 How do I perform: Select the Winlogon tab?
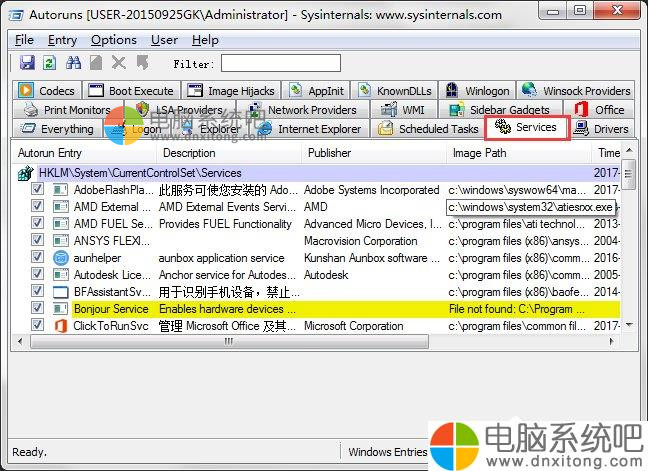coord(478,90)
